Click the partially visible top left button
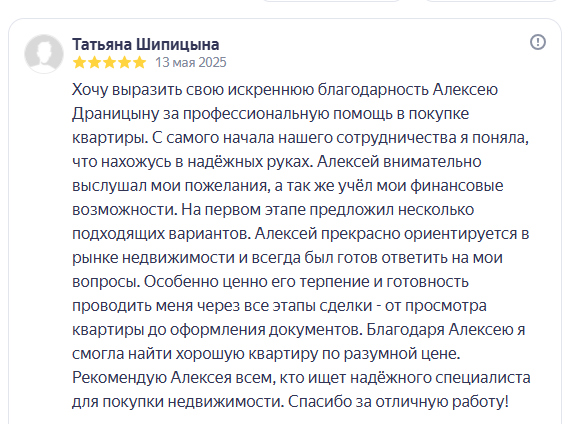Viewport: 584px width, 424px height. pos(331,1)
